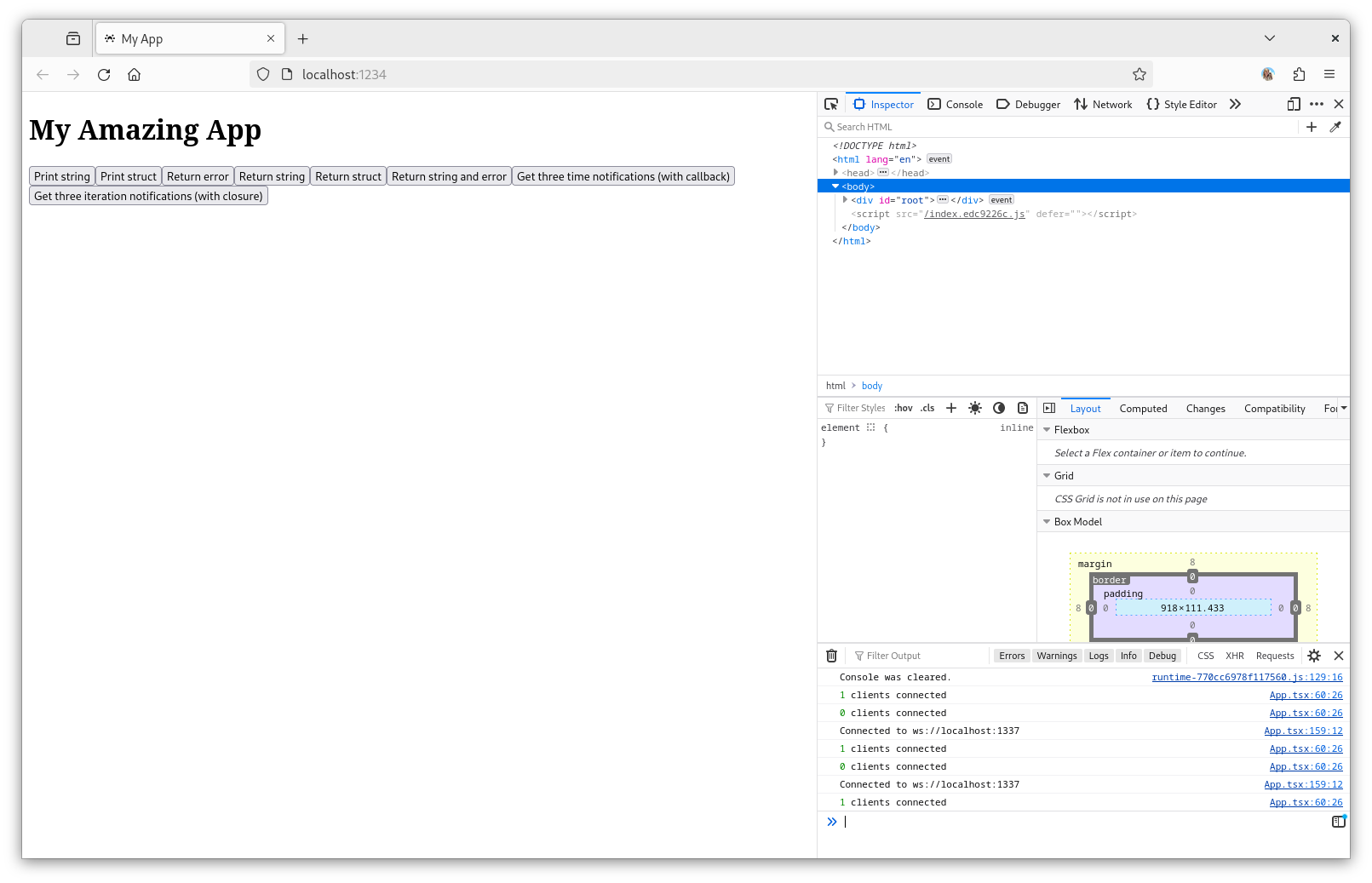Expand the div id root node
The height and width of the screenshot is (883, 1372).
(x=845, y=199)
